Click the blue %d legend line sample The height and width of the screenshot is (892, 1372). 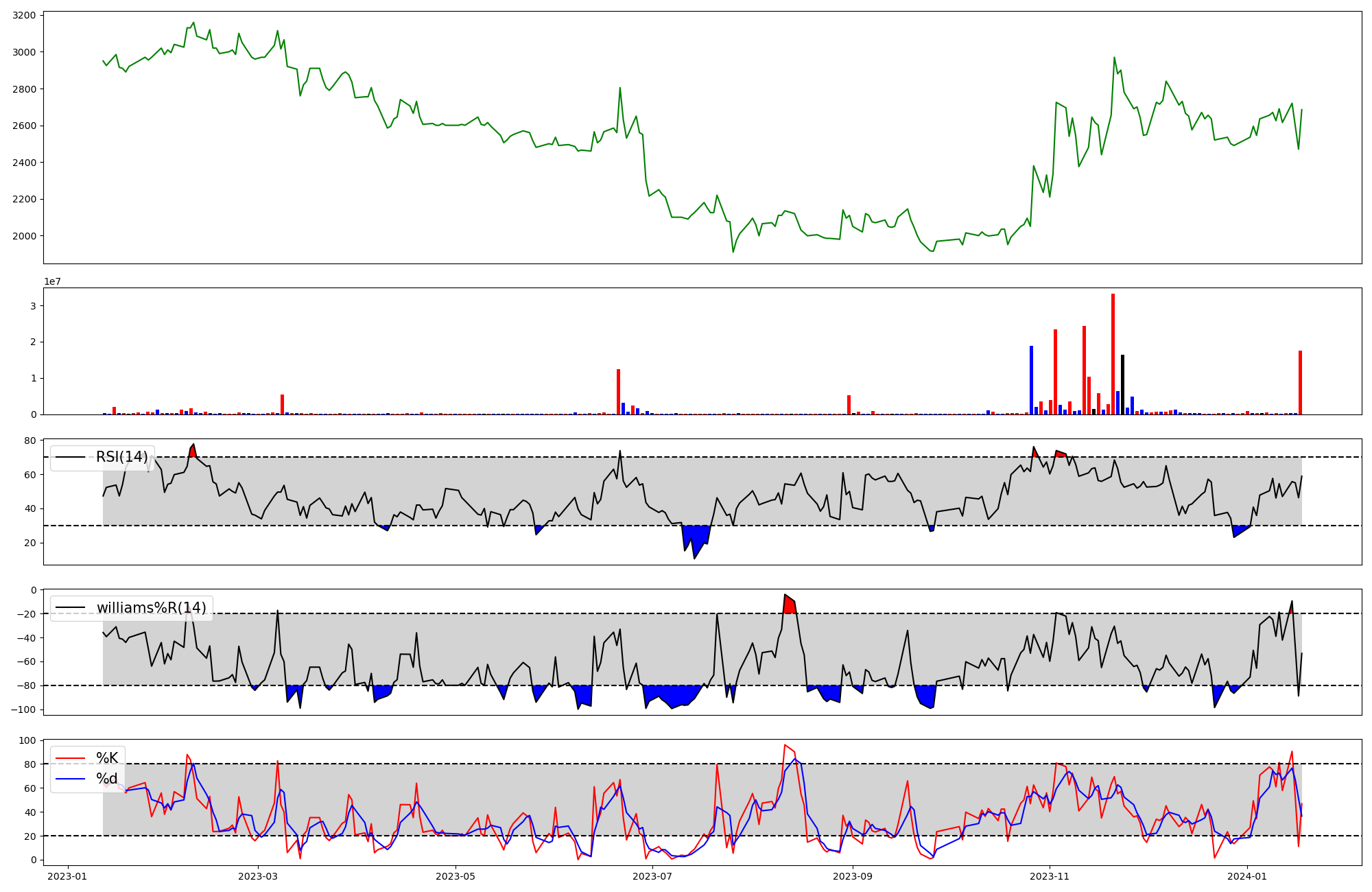tap(70, 779)
